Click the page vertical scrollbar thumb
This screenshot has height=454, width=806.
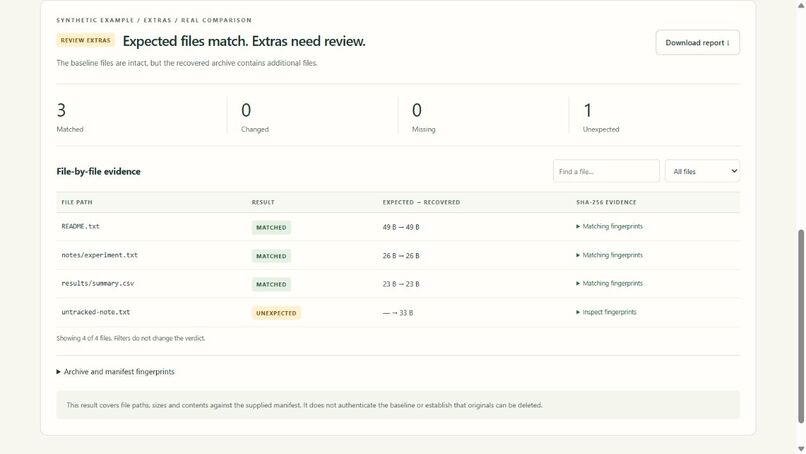click(801, 326)
